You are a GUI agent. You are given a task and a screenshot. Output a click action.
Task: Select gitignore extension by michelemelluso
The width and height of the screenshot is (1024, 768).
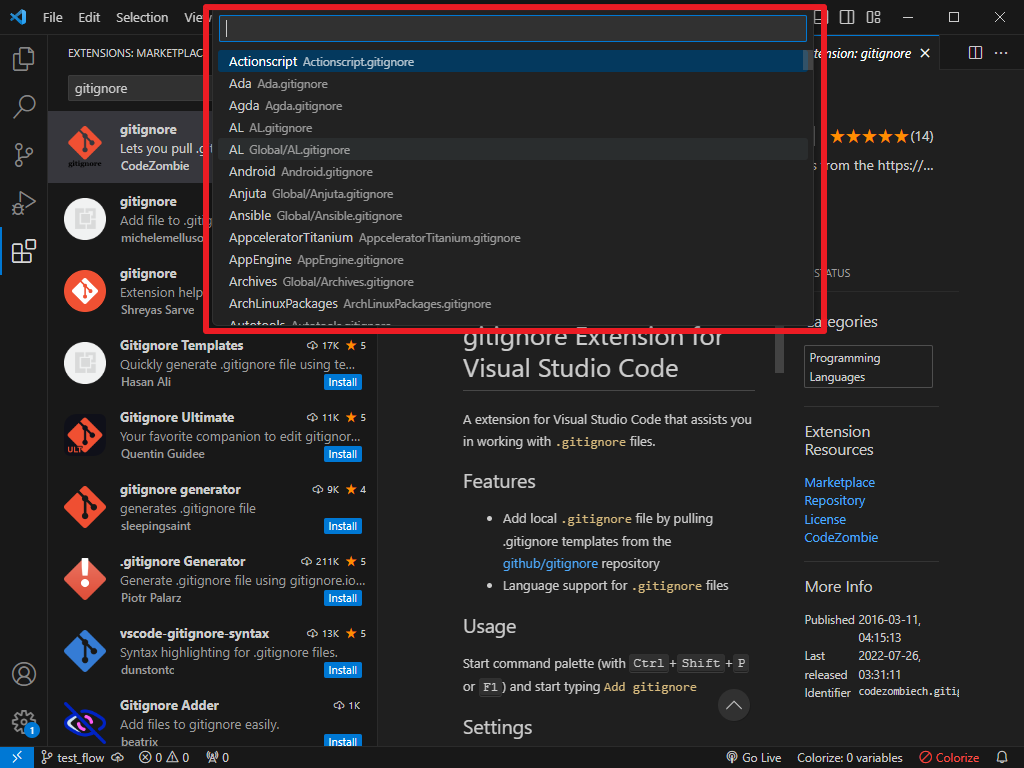[x=127, y=219]
